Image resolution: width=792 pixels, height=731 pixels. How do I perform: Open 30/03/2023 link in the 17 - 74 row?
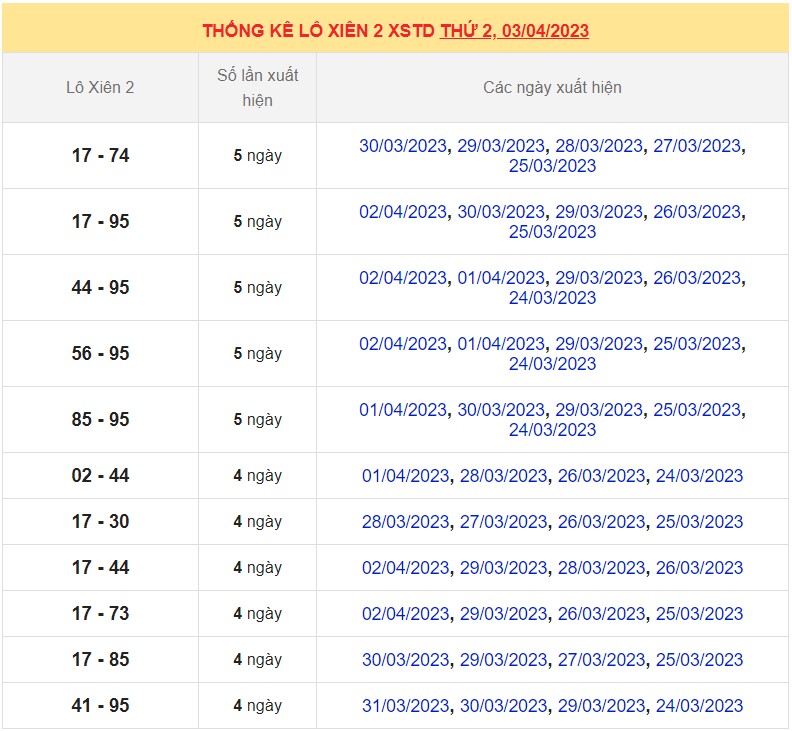click(x=403, y=146)
